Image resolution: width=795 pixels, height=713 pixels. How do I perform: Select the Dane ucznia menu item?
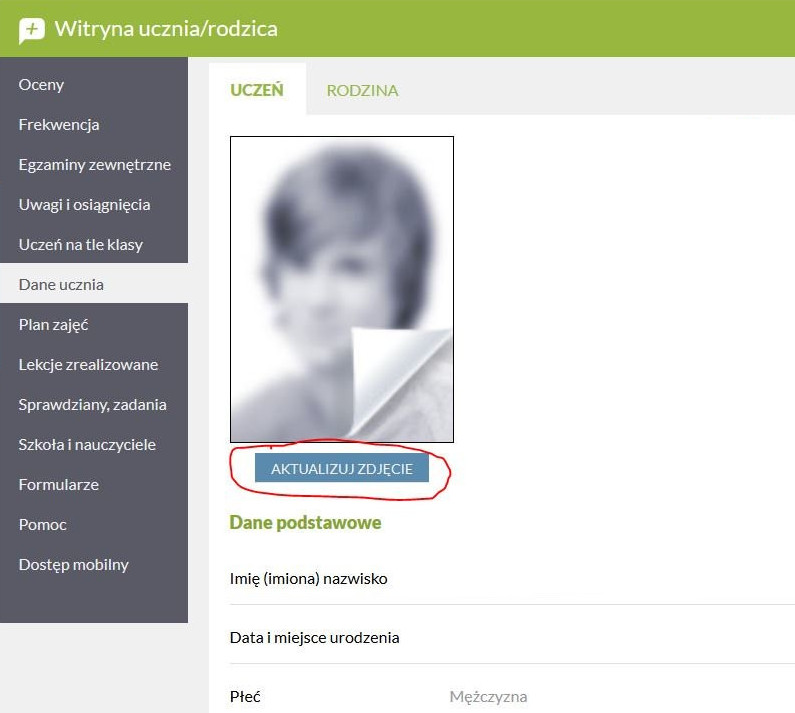click(94, 284)
